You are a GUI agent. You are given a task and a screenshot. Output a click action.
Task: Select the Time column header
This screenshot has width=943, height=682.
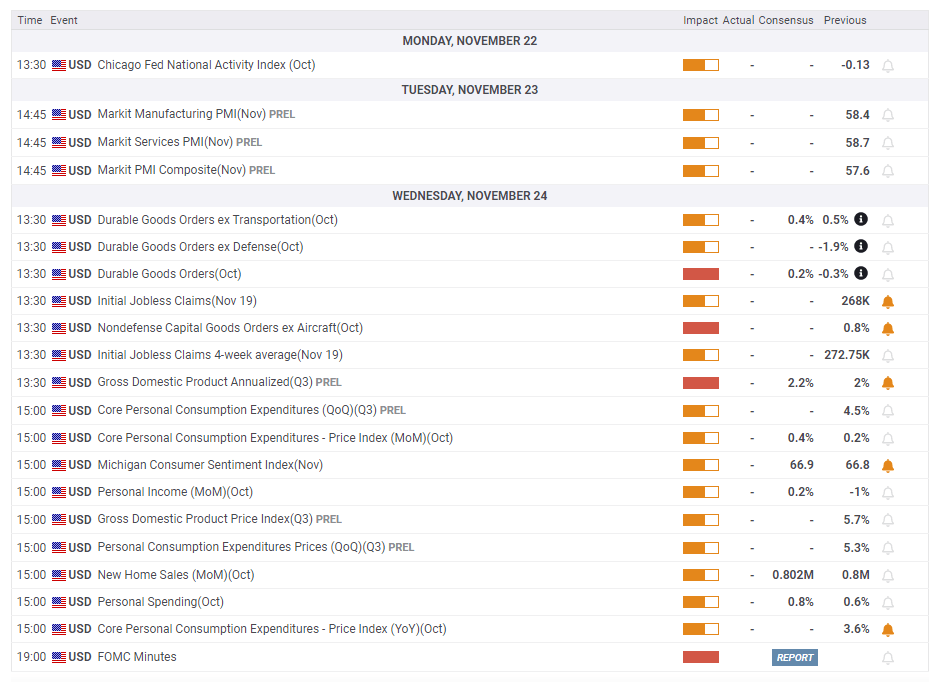pos(30,20)
